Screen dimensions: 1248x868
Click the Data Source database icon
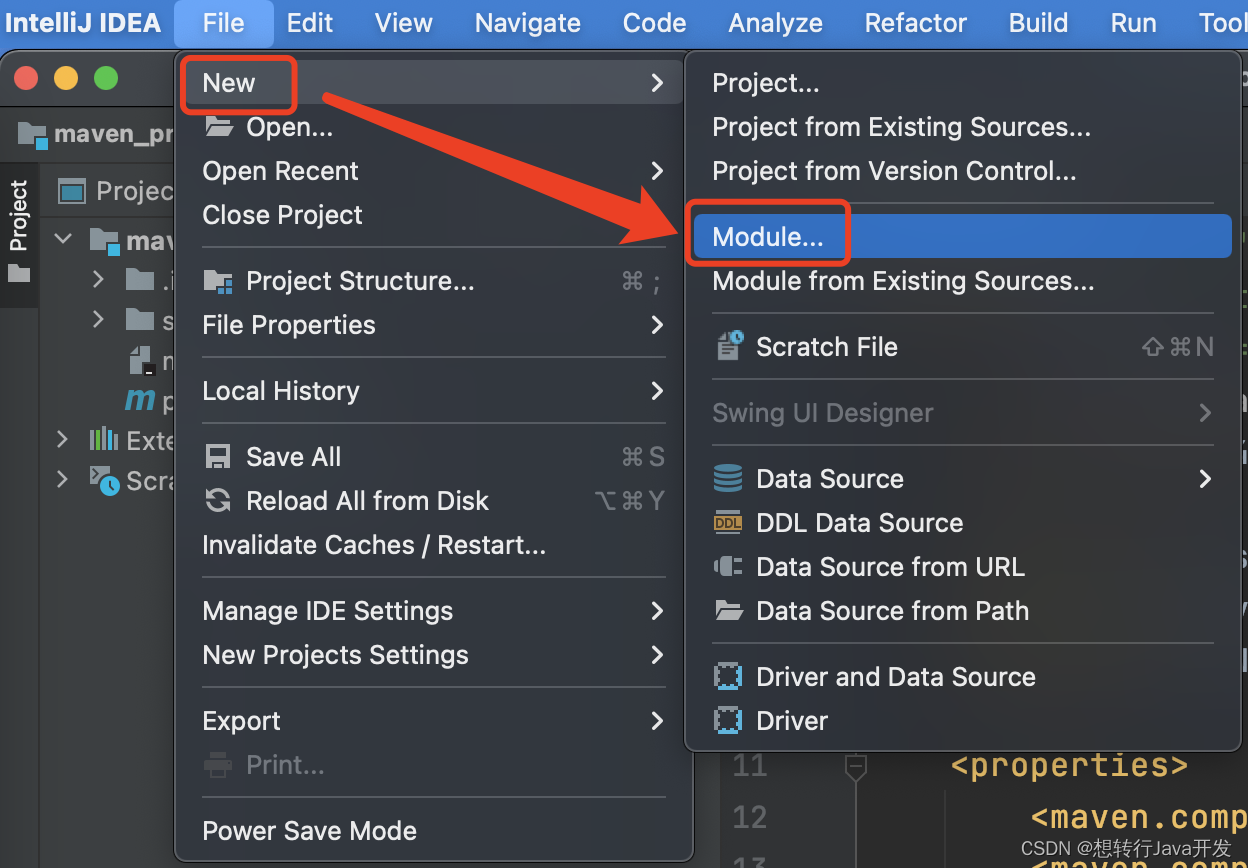coord(728,479)
